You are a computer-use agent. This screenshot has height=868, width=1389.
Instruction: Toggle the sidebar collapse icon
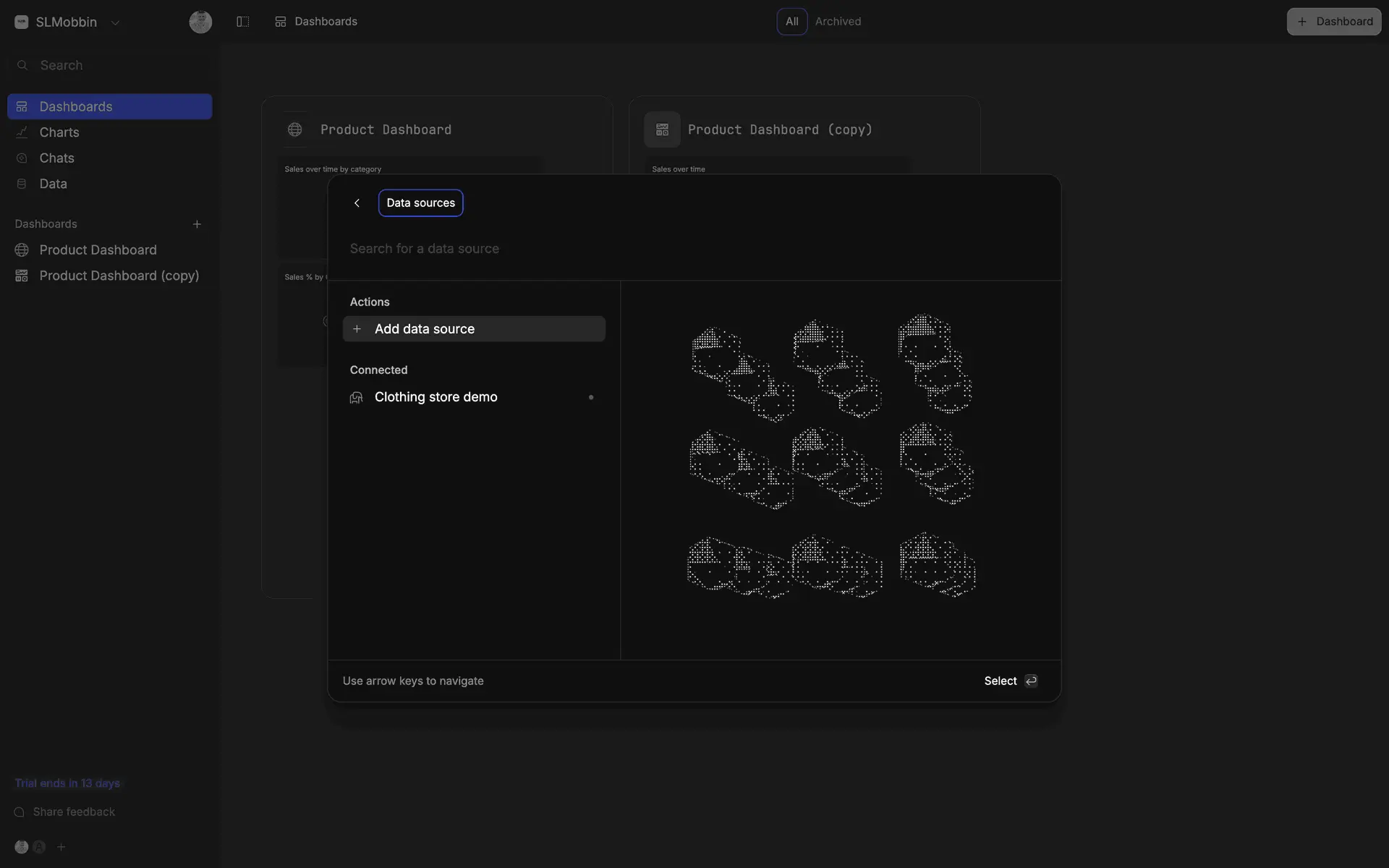(x=243, y=22)
